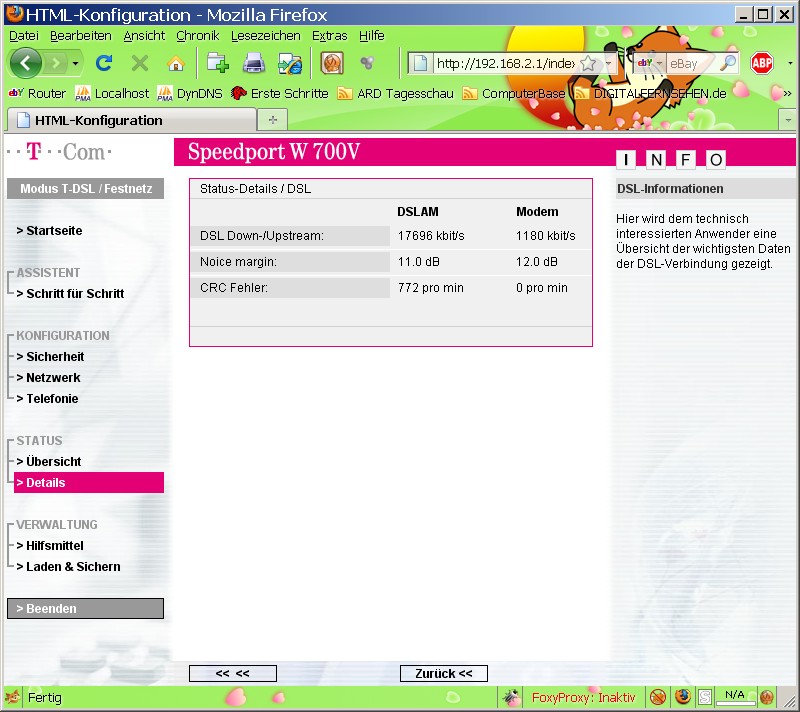Click the crossed-out fox status bar icon
Image resolution: width=800 pixels, height=712 pixels.
click(658, 697)
